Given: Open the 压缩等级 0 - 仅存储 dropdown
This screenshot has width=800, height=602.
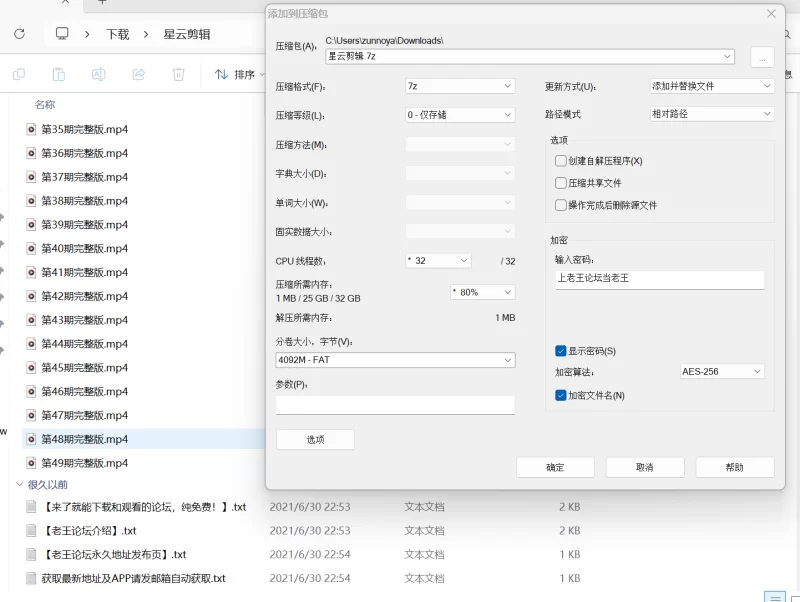Looking at the screenshot, I should (x=460, y=115).
